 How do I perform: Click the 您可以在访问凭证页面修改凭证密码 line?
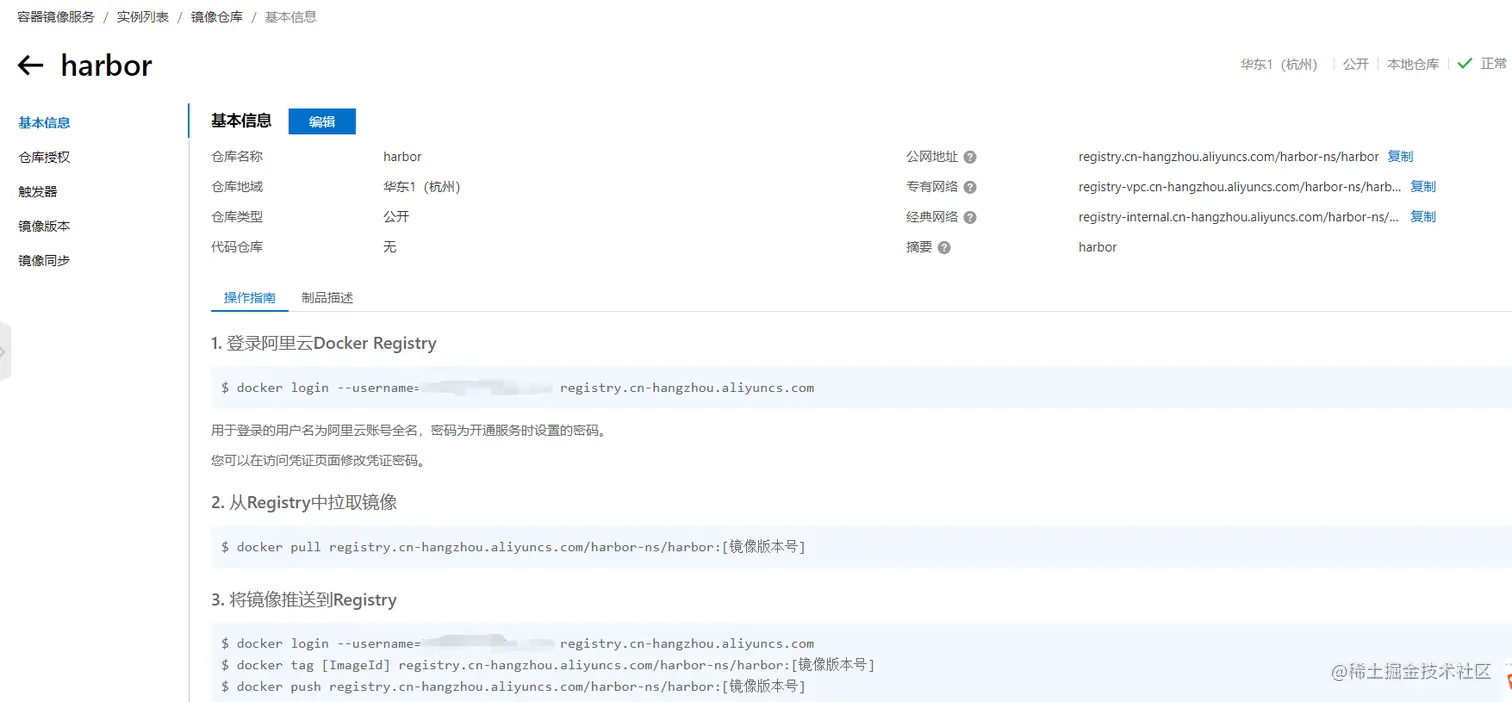click(318, 461)
